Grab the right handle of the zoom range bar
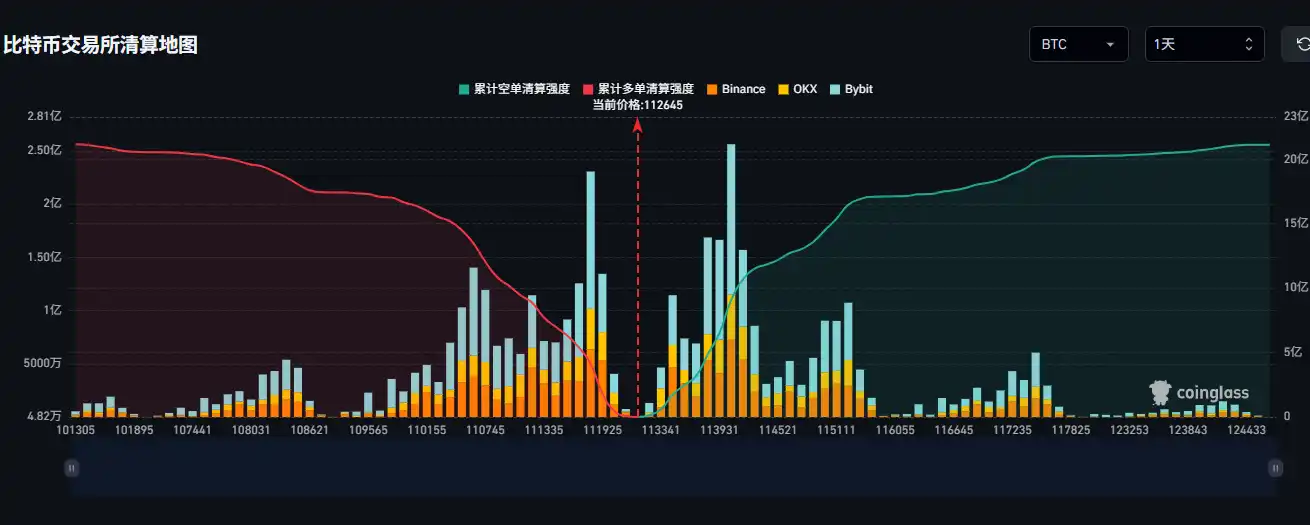The width and height of the screenshot is (1310, 525). point(1275,467)
